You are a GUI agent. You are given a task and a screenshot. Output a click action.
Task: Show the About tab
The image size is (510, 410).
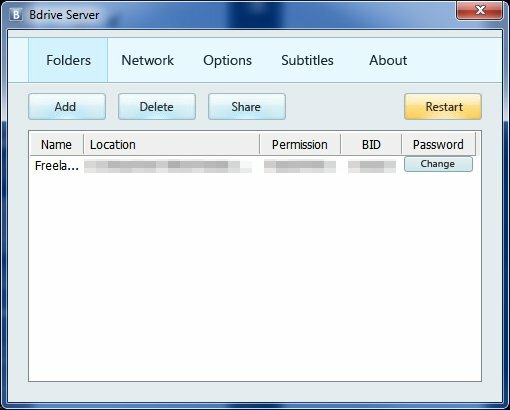pos(388,60)
